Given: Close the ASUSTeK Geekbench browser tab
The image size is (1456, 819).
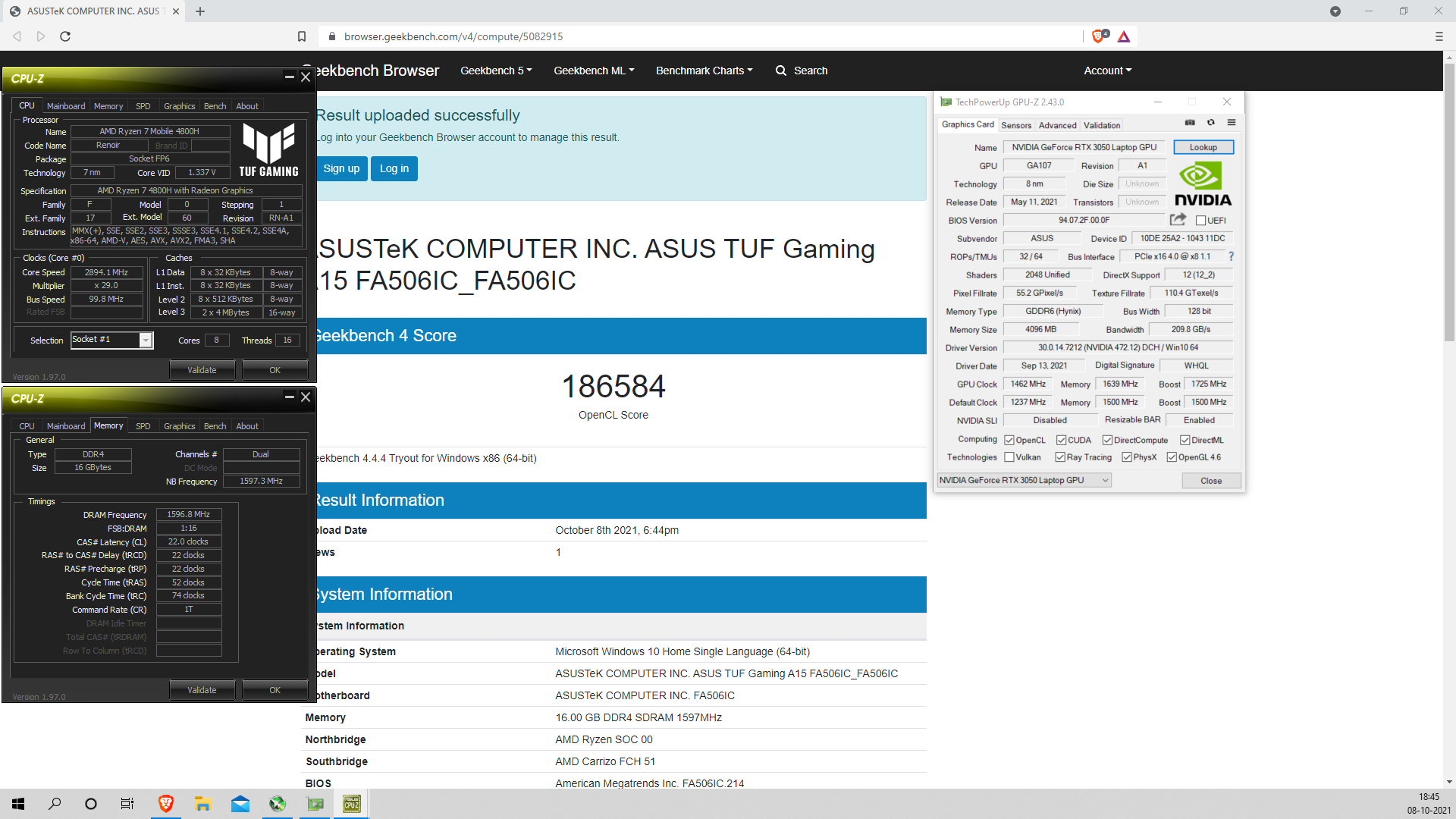Looking at the screenshot, I should pyautogui.click(x=176, y=11).
